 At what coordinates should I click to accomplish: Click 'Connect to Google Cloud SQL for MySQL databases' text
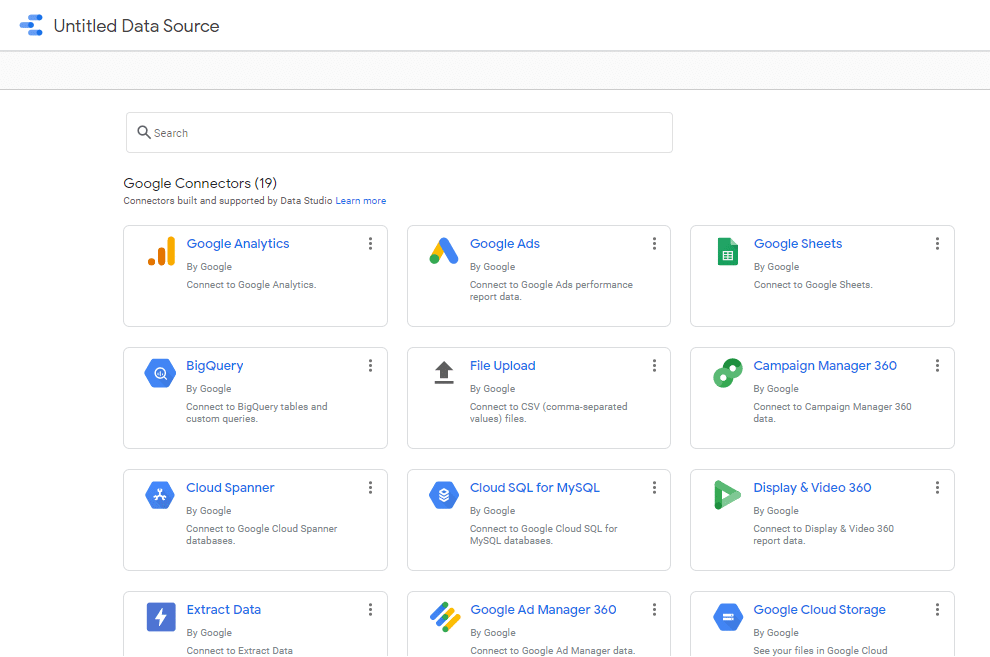click(x=544, y=535)
